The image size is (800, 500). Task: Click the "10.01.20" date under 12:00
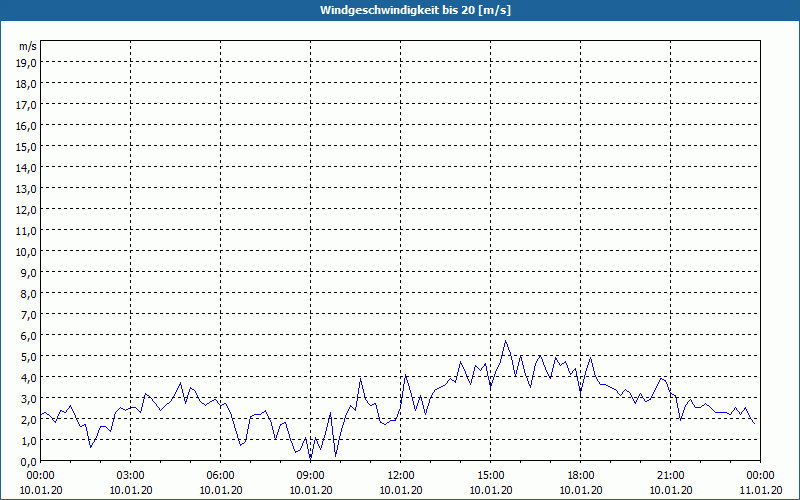[401, 490]
